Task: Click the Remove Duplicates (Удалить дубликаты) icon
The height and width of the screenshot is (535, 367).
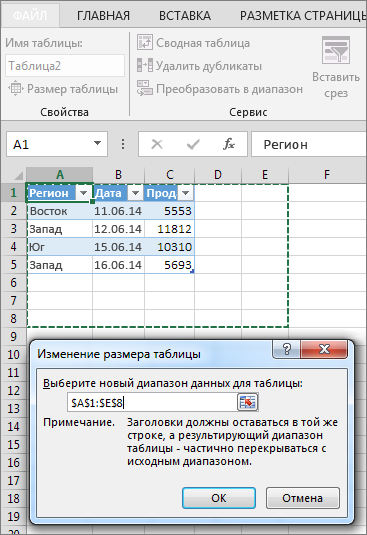Action: point(145,65)
